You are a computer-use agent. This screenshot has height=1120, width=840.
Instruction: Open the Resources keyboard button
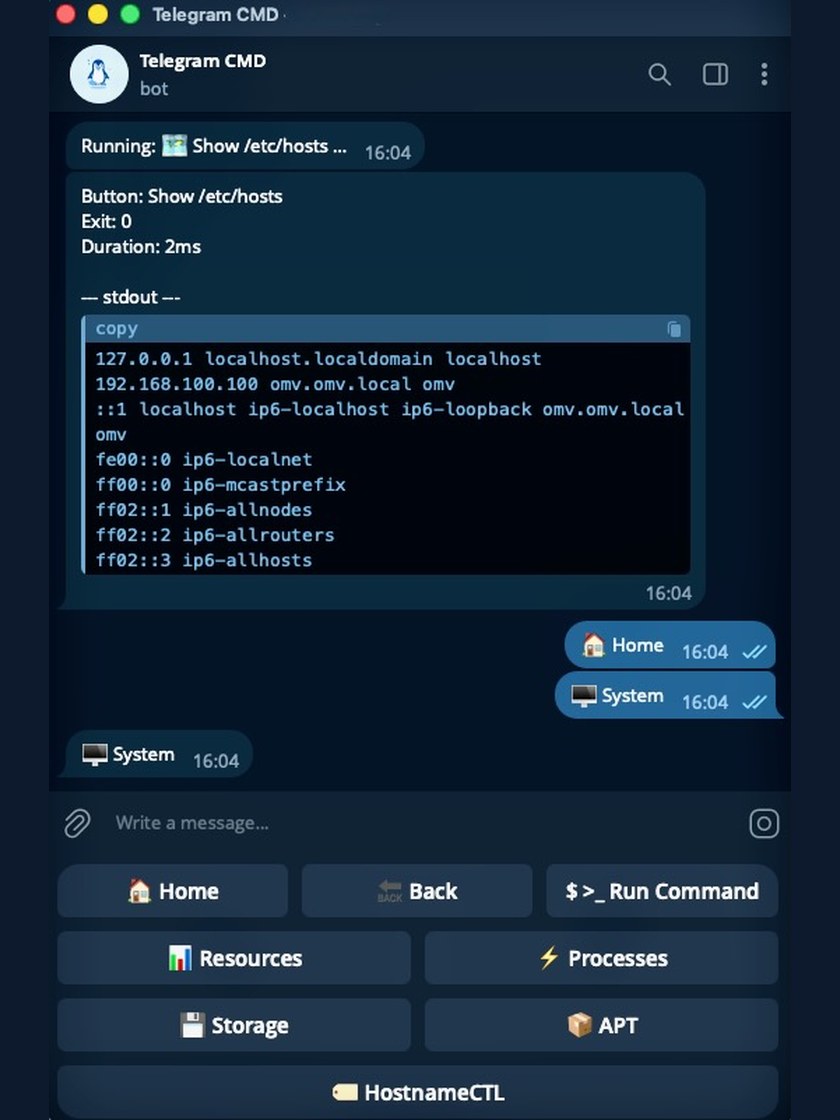pyautogui.click(x=234, y=958)
